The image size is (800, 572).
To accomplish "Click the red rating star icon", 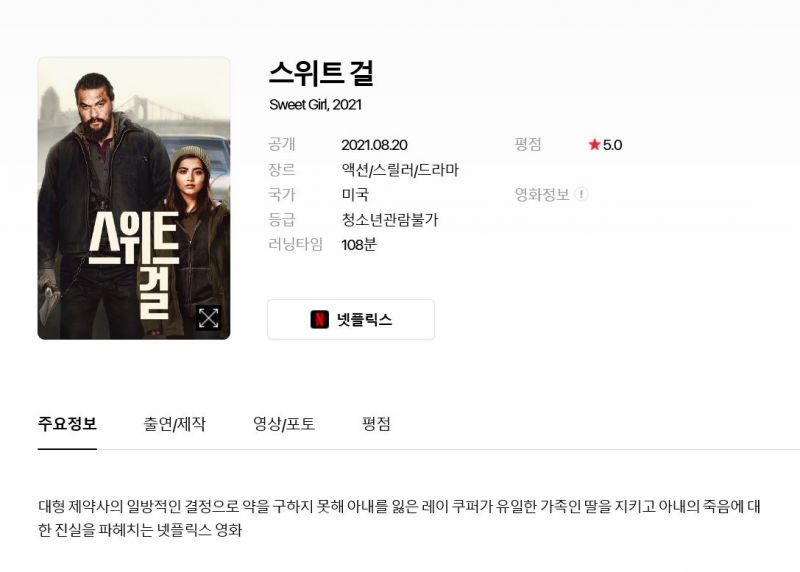I will [x=594, y=144].
